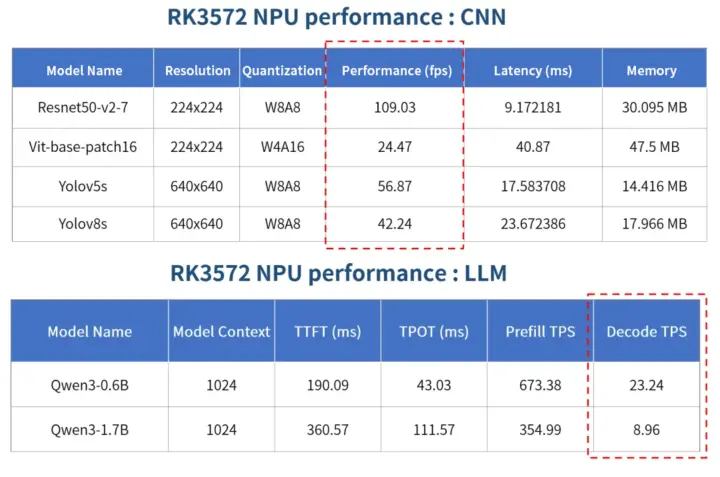
Task: Click the 'TPOT (ms)' header cell
Action: coord(434,332)
